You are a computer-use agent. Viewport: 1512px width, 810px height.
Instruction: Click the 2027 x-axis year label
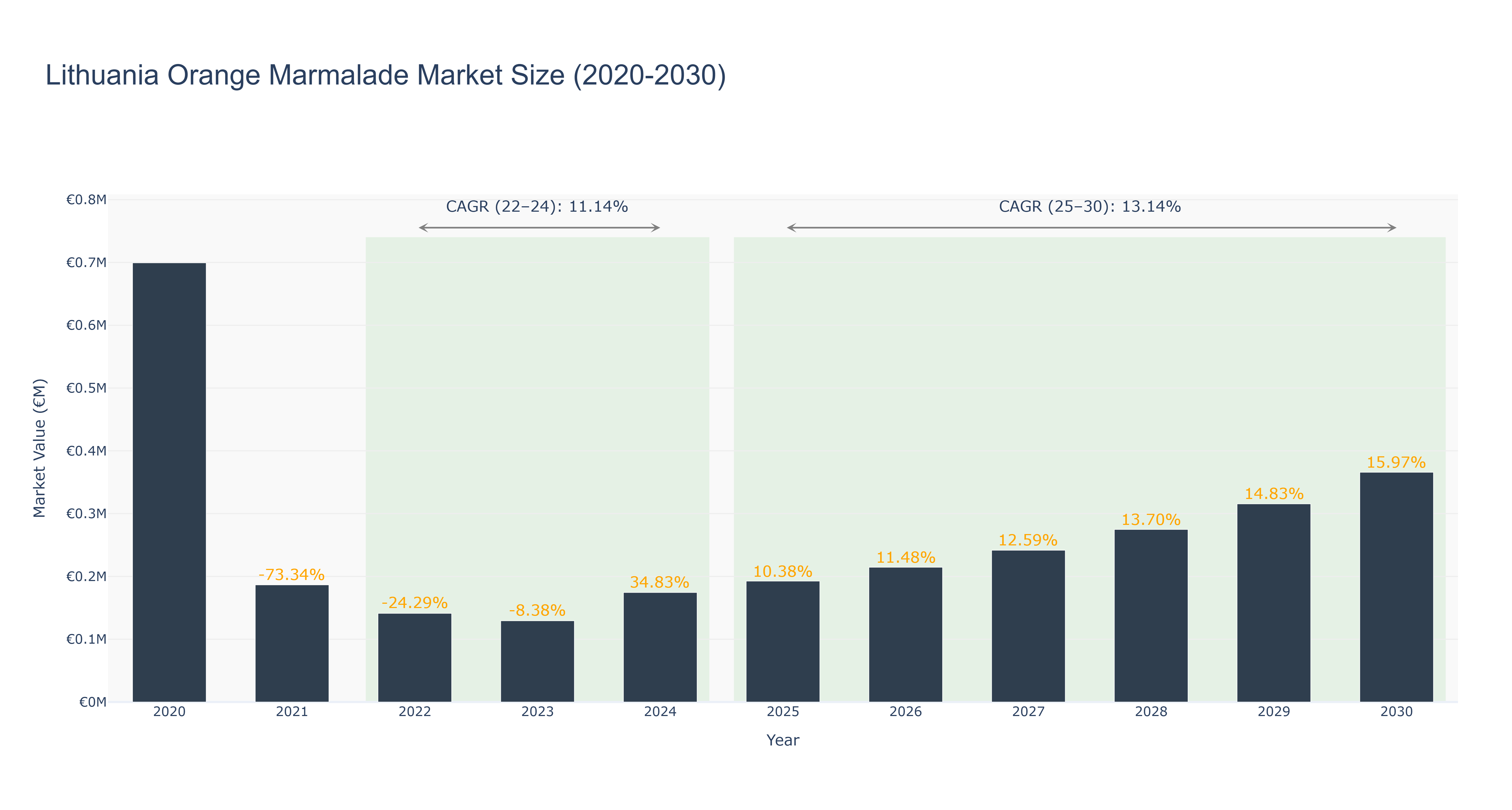[1028, 712]
